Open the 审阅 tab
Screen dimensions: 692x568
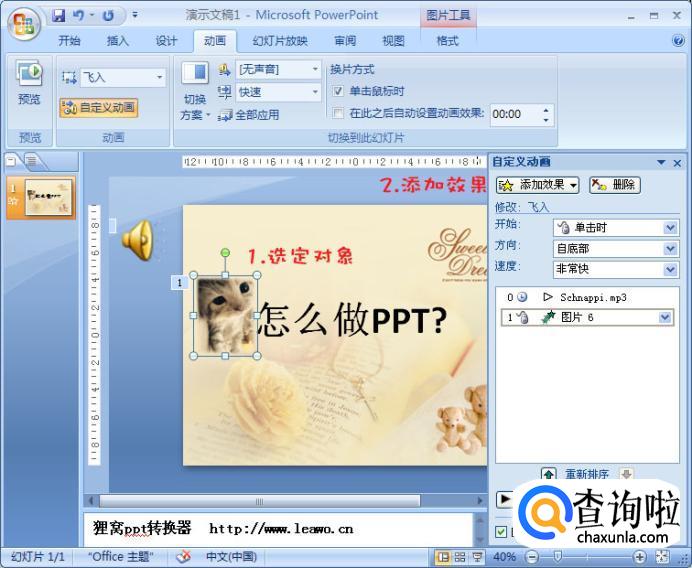click(x=345, y=41)
